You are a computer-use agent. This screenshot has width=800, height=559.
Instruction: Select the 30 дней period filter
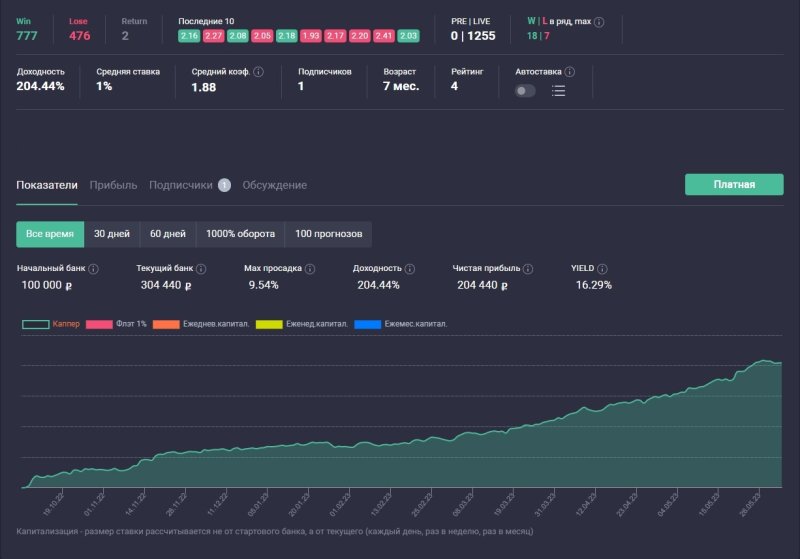coord(112,234)
